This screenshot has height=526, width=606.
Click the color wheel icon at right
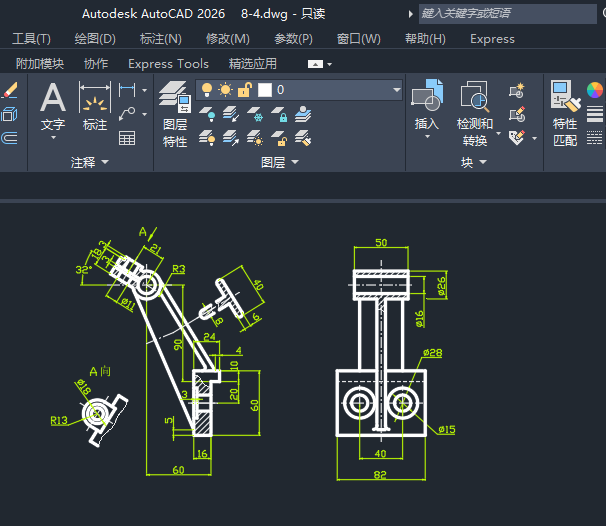(x=595, y=90)
